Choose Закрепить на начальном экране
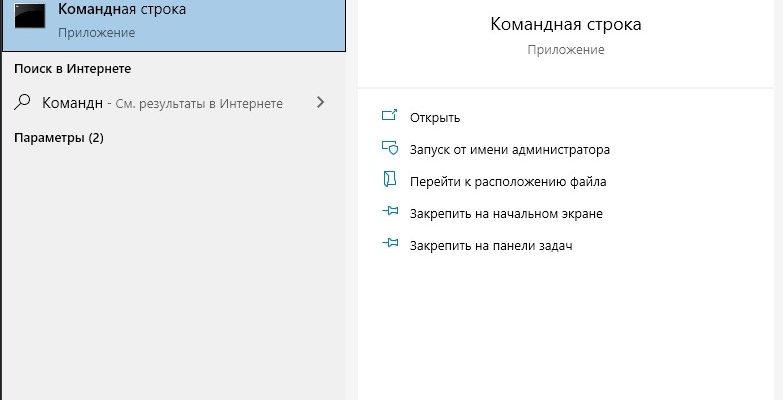This screenshot has height=400, width=783. [506, 214]
